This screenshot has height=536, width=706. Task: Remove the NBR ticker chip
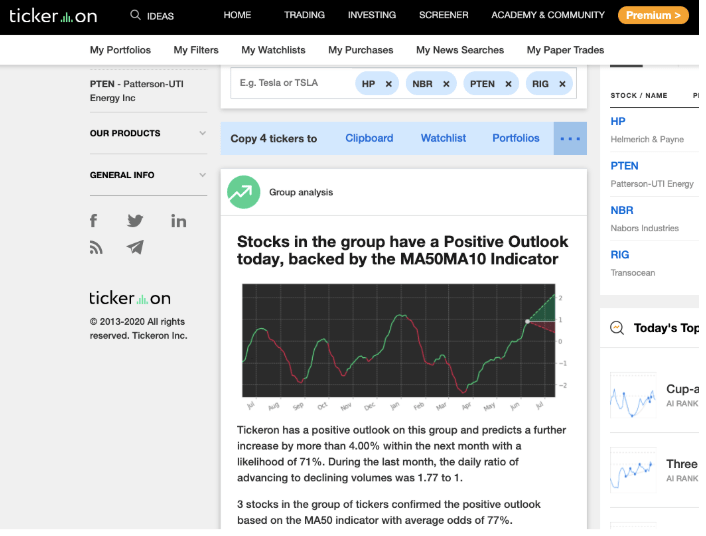(x=446, y=84)
